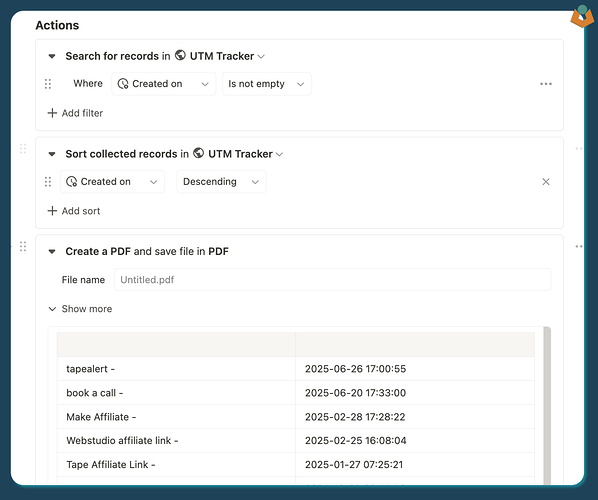This screenshot has width=598, height=500.
Task: Select the book a call - cell
Action: point(176,393)
